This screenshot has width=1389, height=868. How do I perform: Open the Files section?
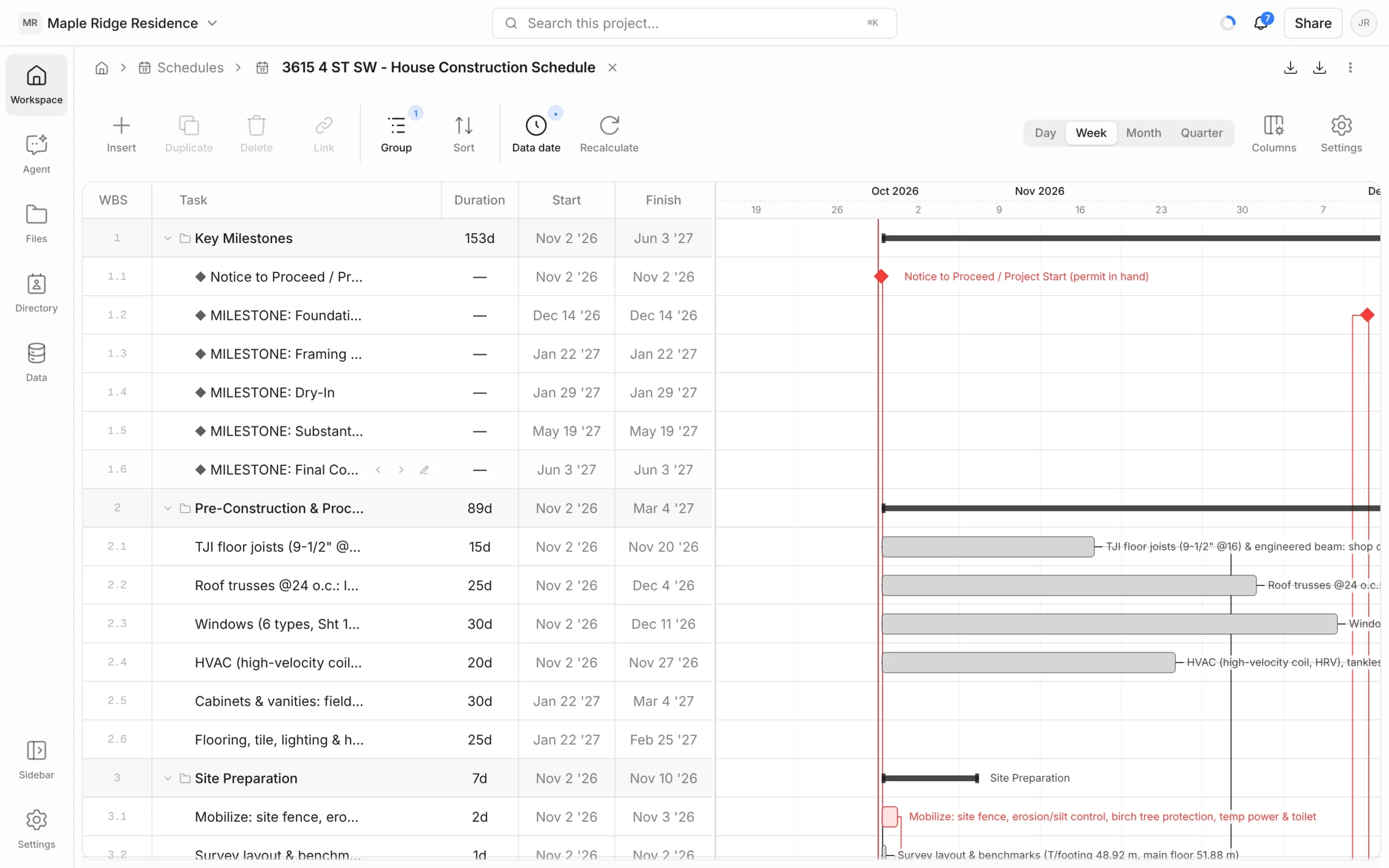[36, 224]
